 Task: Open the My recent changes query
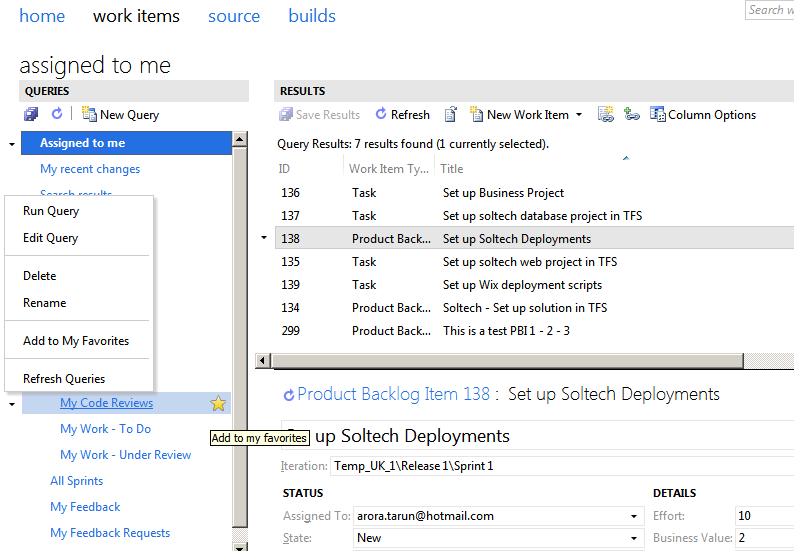pos(90,169)
